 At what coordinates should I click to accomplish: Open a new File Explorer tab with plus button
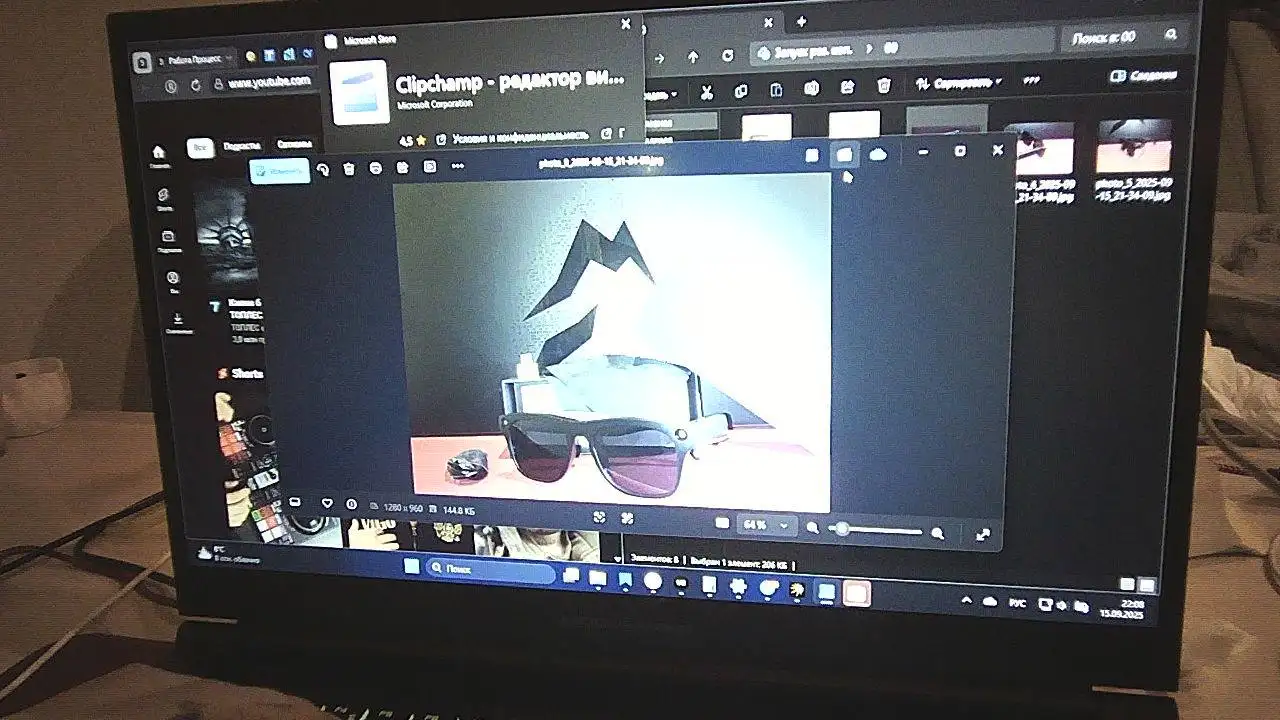tap(801, 22)
